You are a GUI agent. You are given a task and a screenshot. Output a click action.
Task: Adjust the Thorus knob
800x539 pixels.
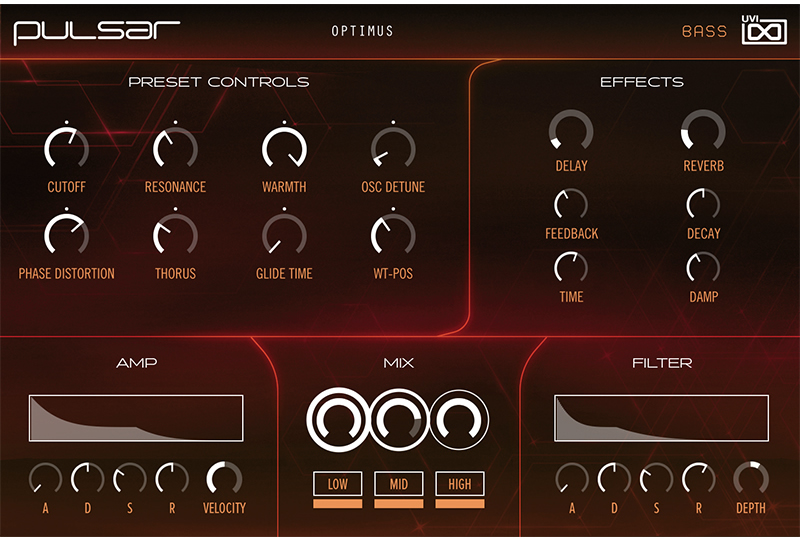175,235
